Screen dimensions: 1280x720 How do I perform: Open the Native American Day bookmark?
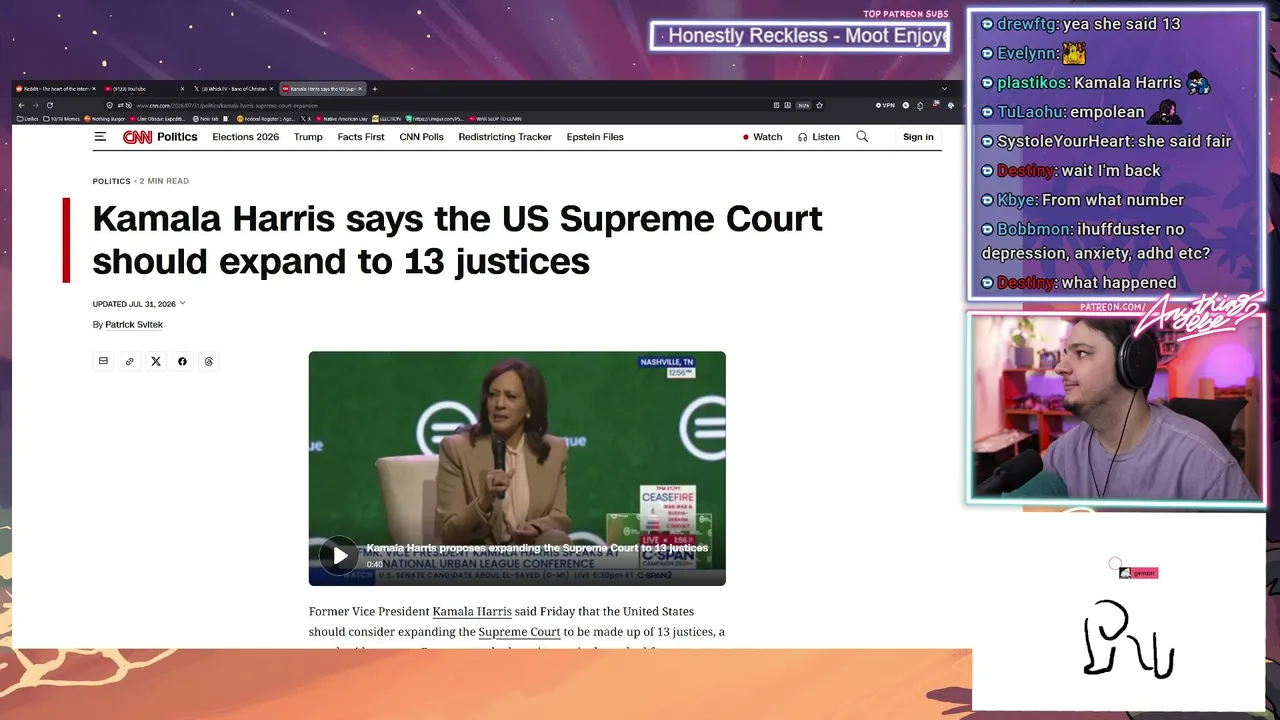(342, 119)
